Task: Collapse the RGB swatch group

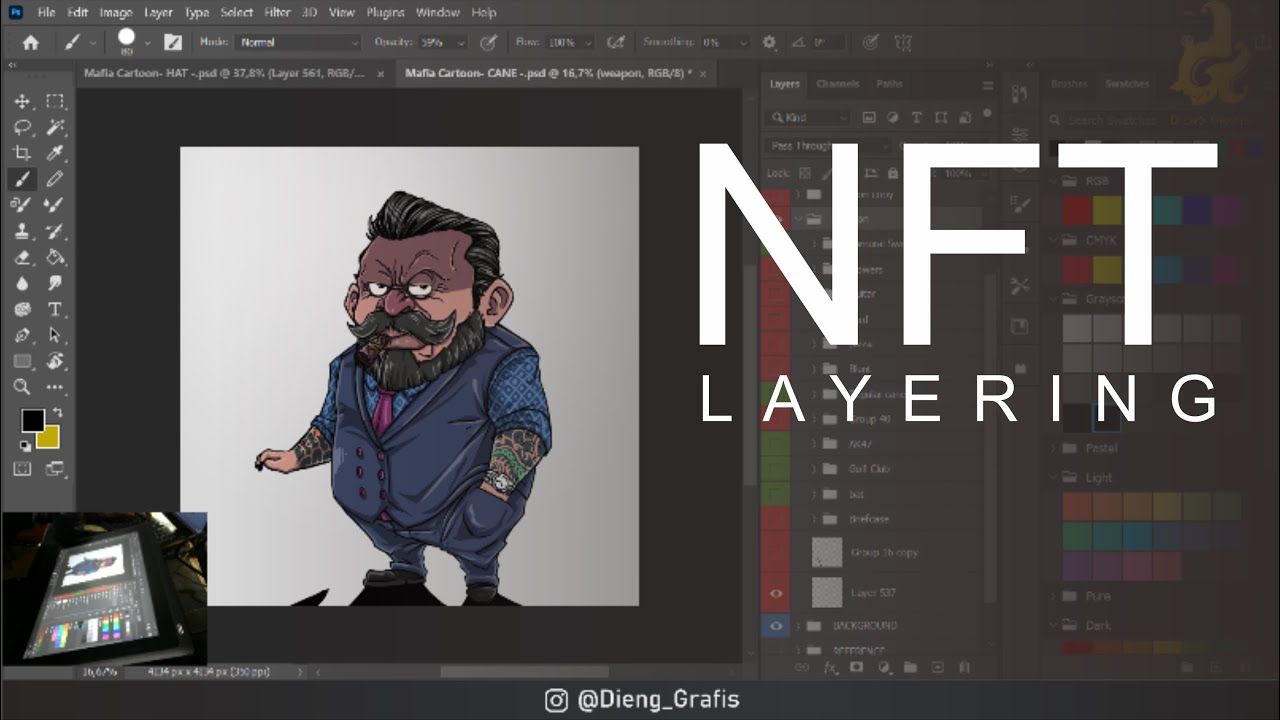Action: point(1054,182)
